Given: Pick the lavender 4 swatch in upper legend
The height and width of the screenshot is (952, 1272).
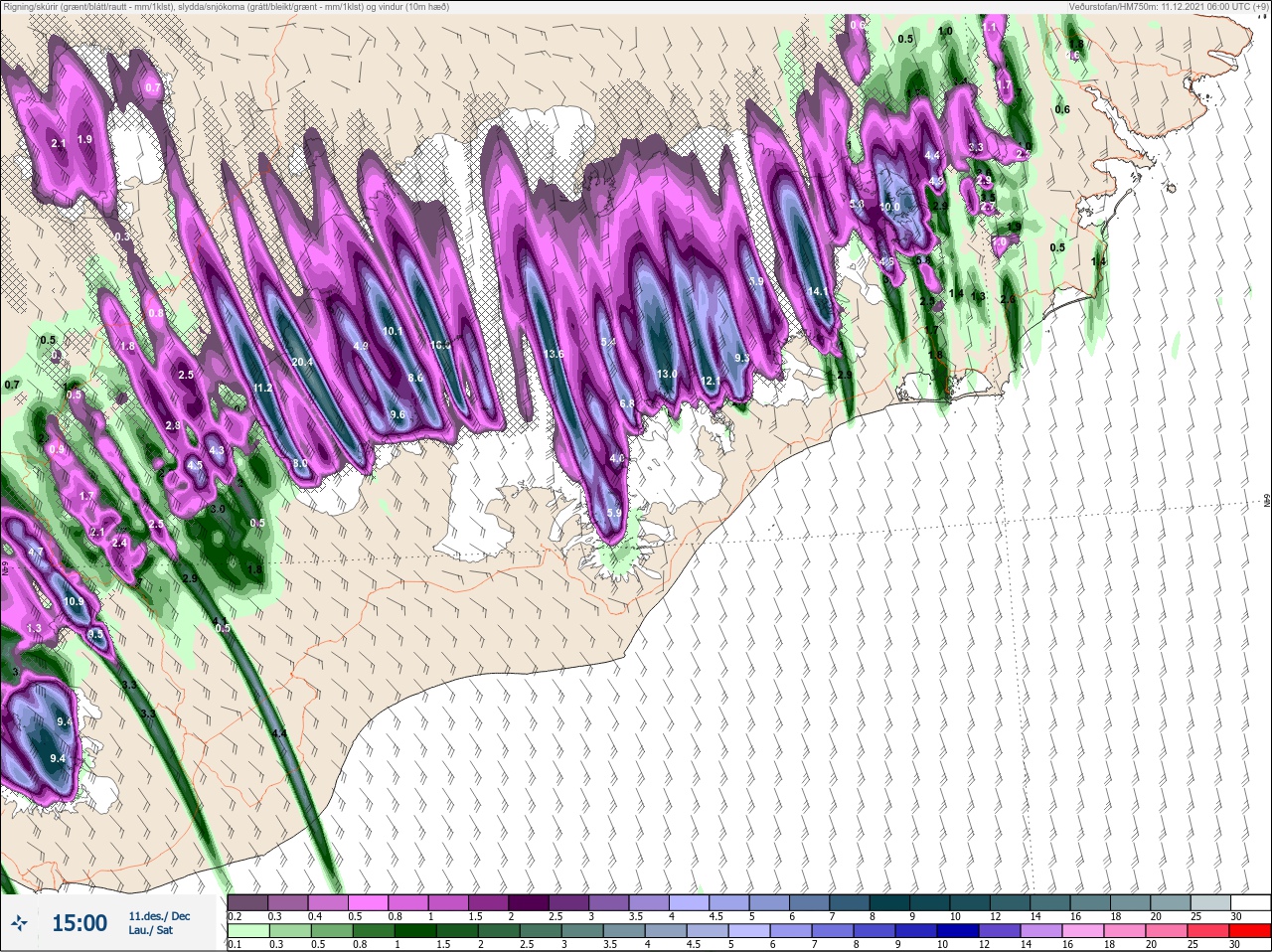Looking at the screenshot, I should pos(692,902).
